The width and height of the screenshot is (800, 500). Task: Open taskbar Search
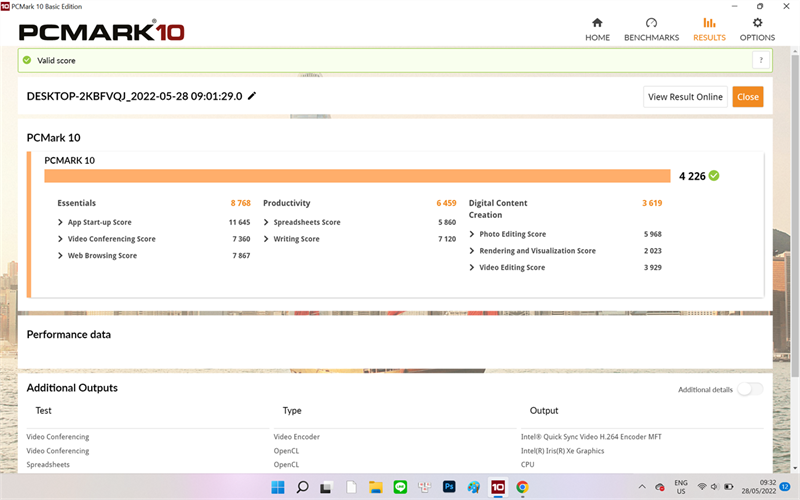(302, 487)
